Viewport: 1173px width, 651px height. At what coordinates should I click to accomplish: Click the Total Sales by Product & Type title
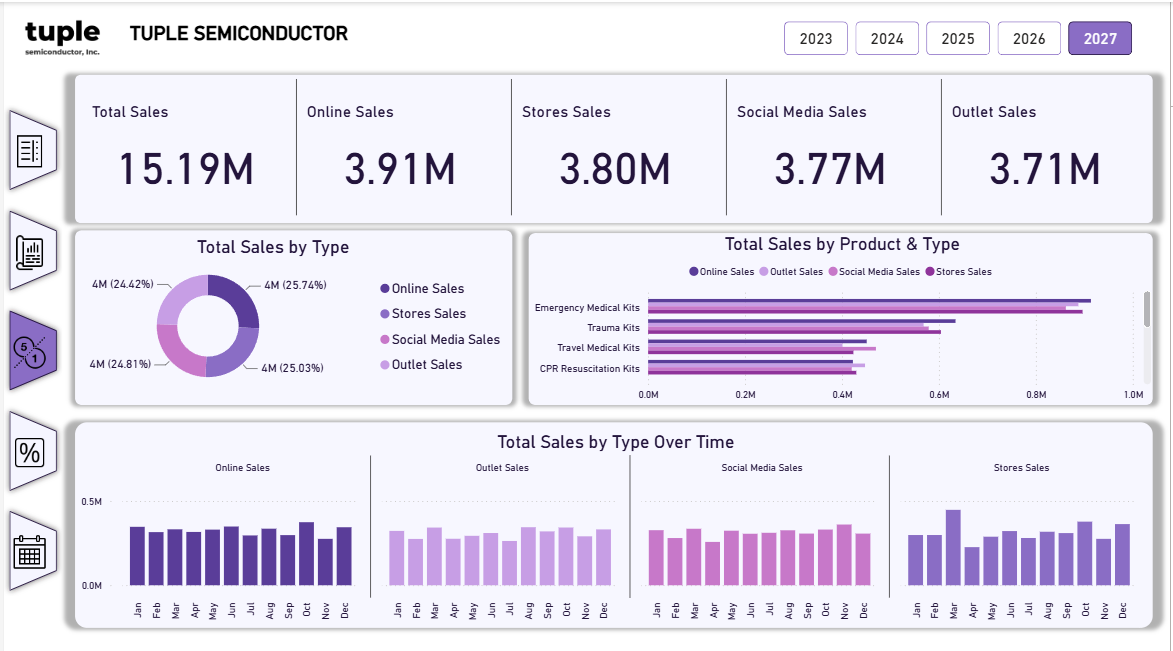842,244
